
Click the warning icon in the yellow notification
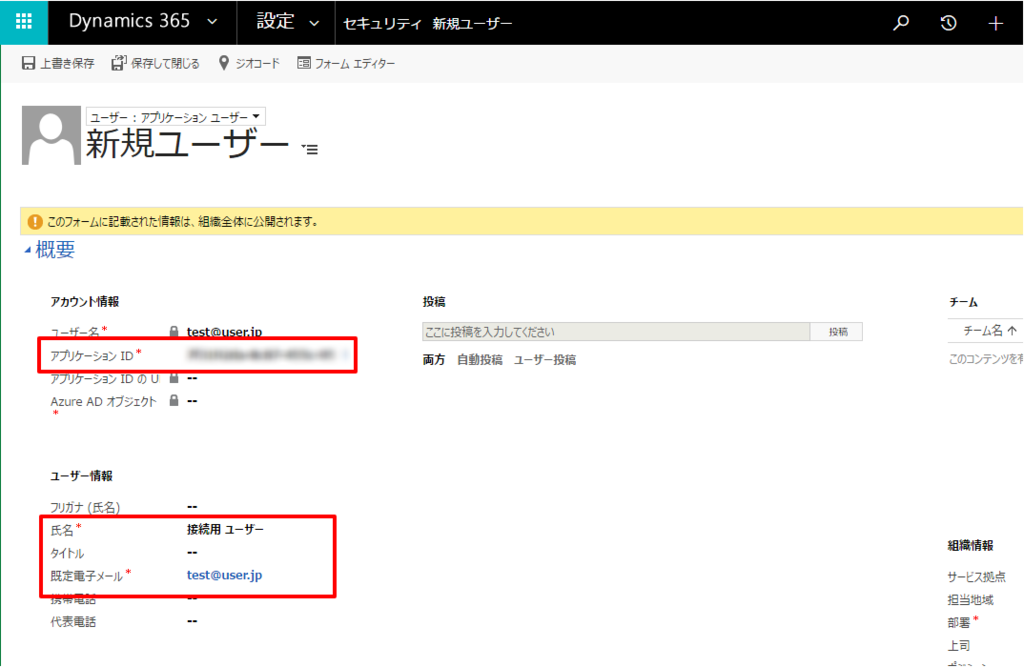tap(35, 222)
